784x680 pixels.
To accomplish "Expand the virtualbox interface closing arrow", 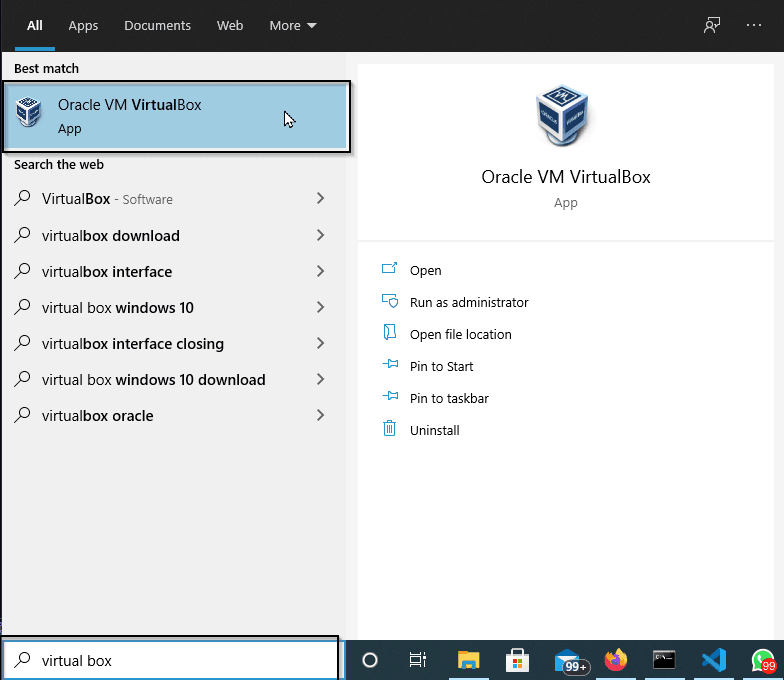I will 320,343.
